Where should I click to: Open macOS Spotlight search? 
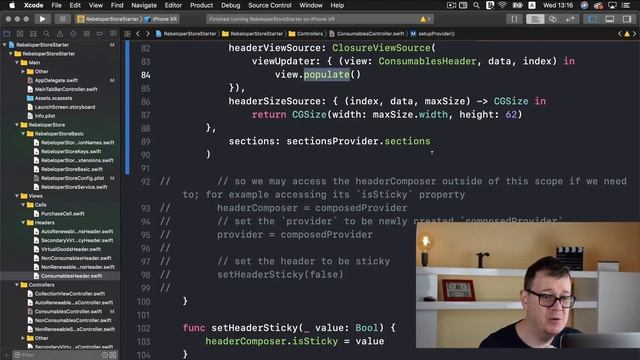[x=476, y=5]
